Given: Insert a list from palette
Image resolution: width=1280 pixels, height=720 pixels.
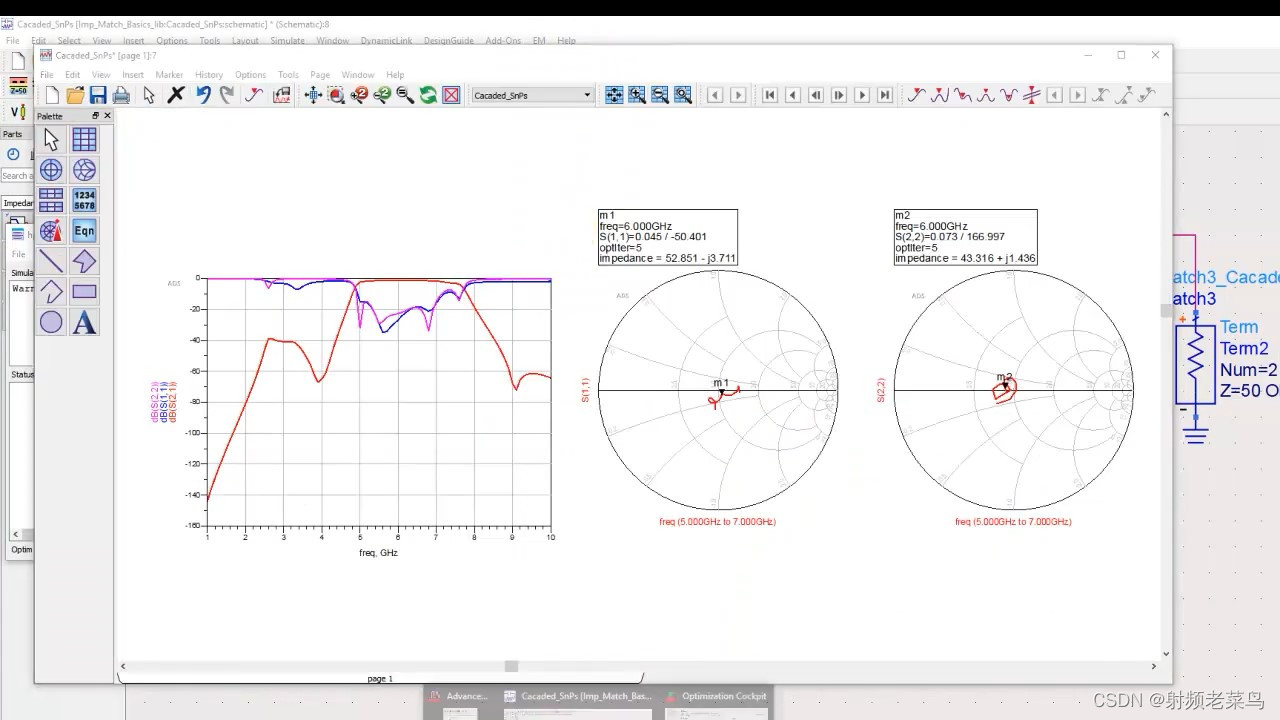Looking at the screenshot, I should coord(85,200).
